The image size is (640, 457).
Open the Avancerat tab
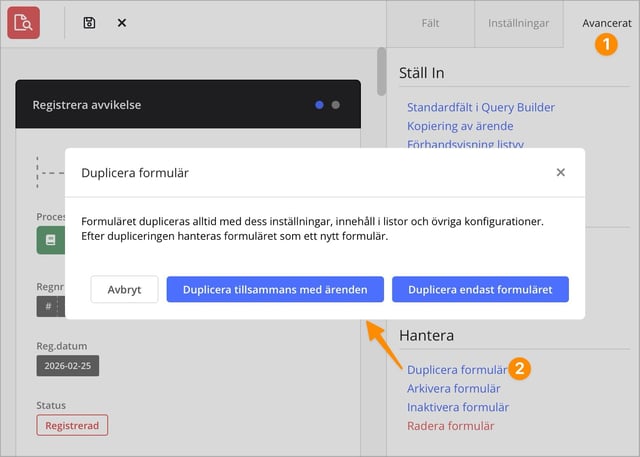[x=607, y=23]
